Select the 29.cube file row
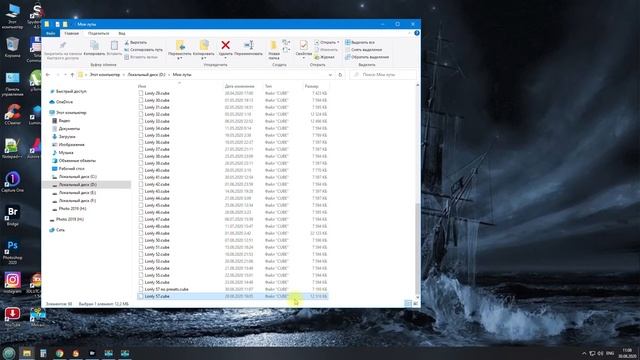640x360 pixels. coord(233,93)
